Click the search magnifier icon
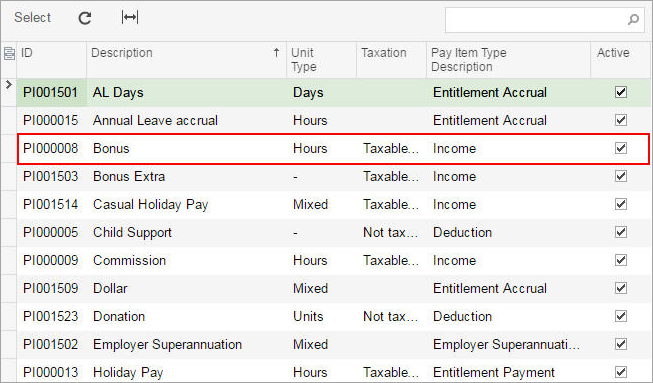Screen dimensions: 653x383 click(x=633, y=19)
